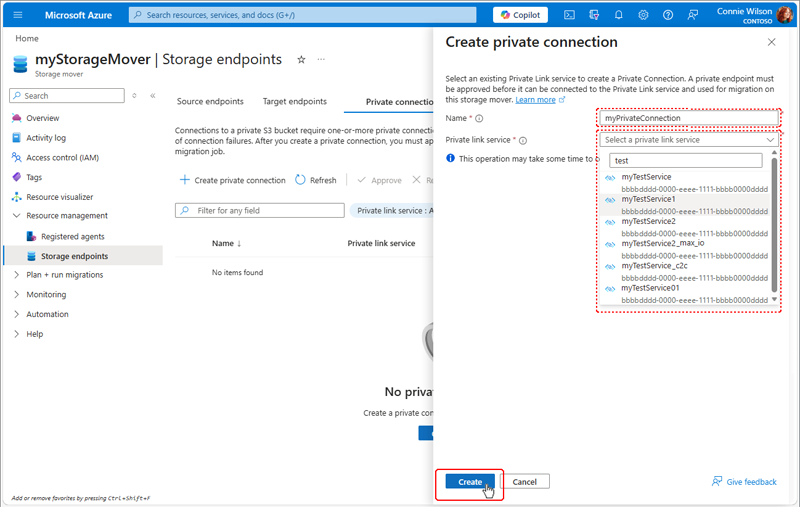Open the notifications bell

618,15
